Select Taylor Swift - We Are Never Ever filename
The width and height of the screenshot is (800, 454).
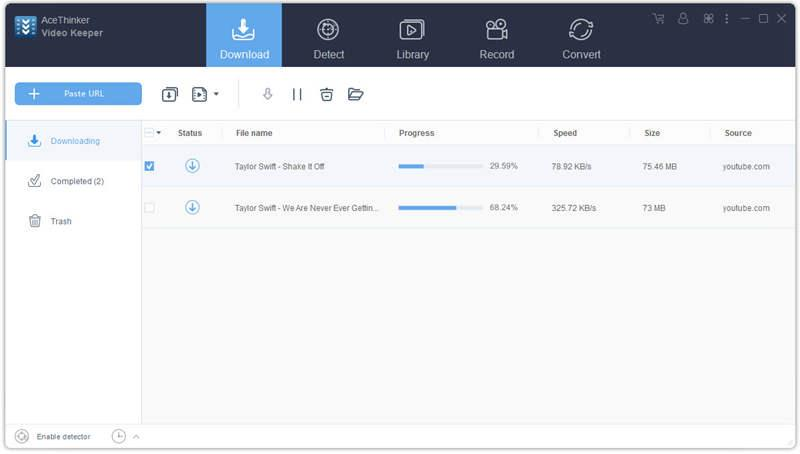tap(306, 208)
